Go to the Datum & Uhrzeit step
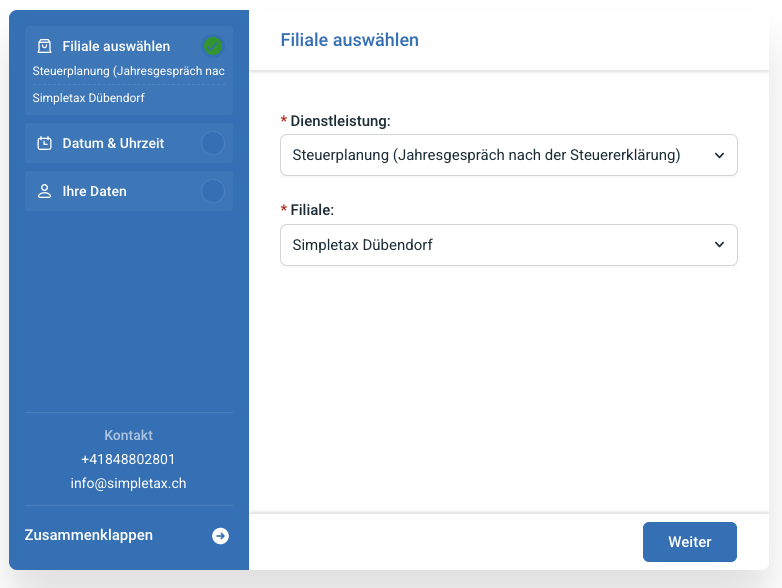The width and height of the screenshot is (782, 588). tap(113, 143)
